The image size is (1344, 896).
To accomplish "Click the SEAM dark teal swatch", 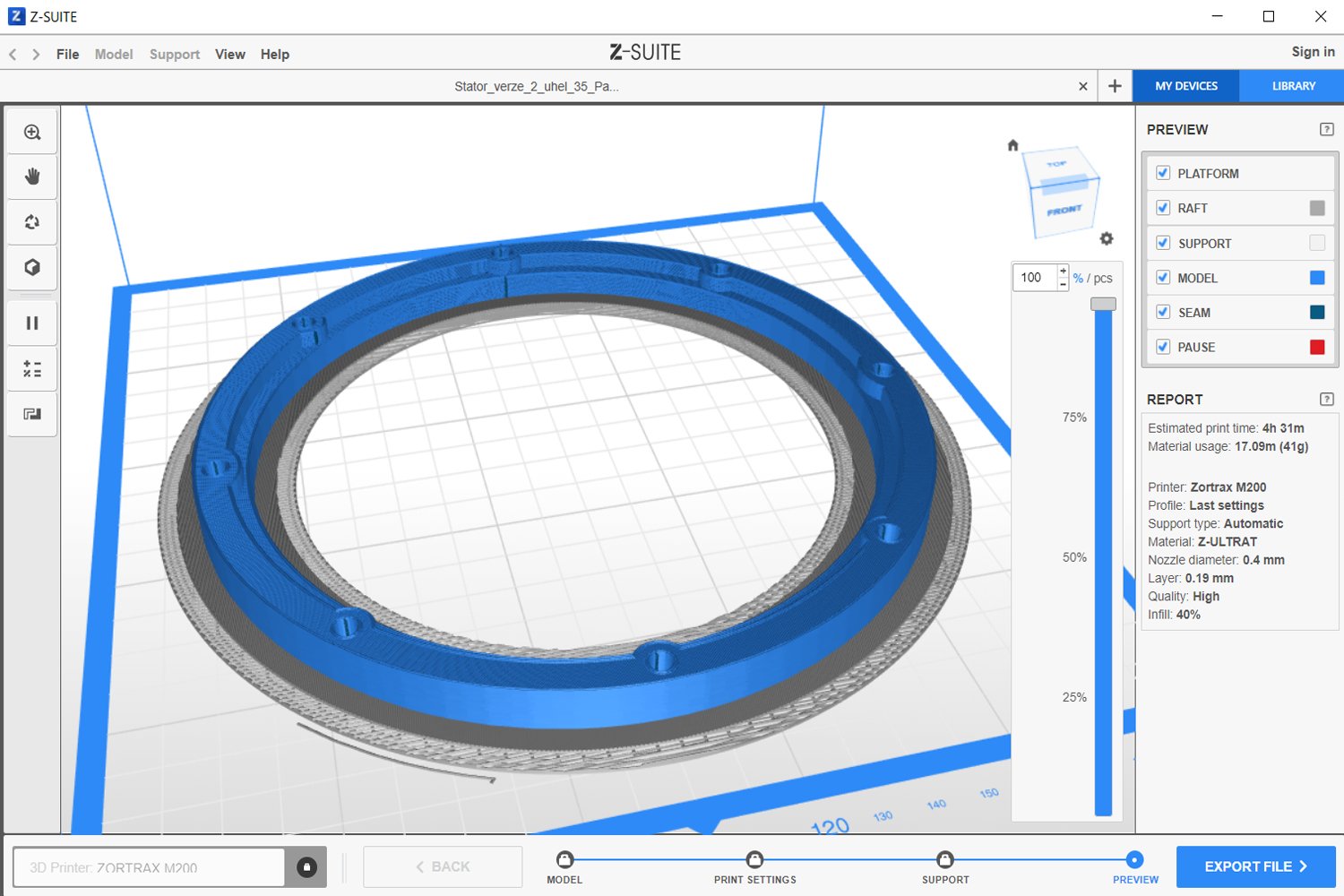I will click(x=1317, y=312).
